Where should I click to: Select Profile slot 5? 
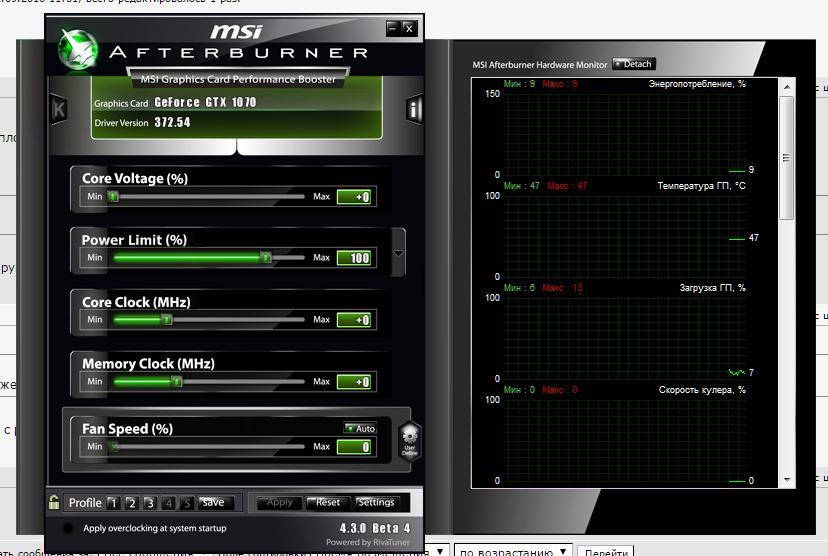pos(186,503)
